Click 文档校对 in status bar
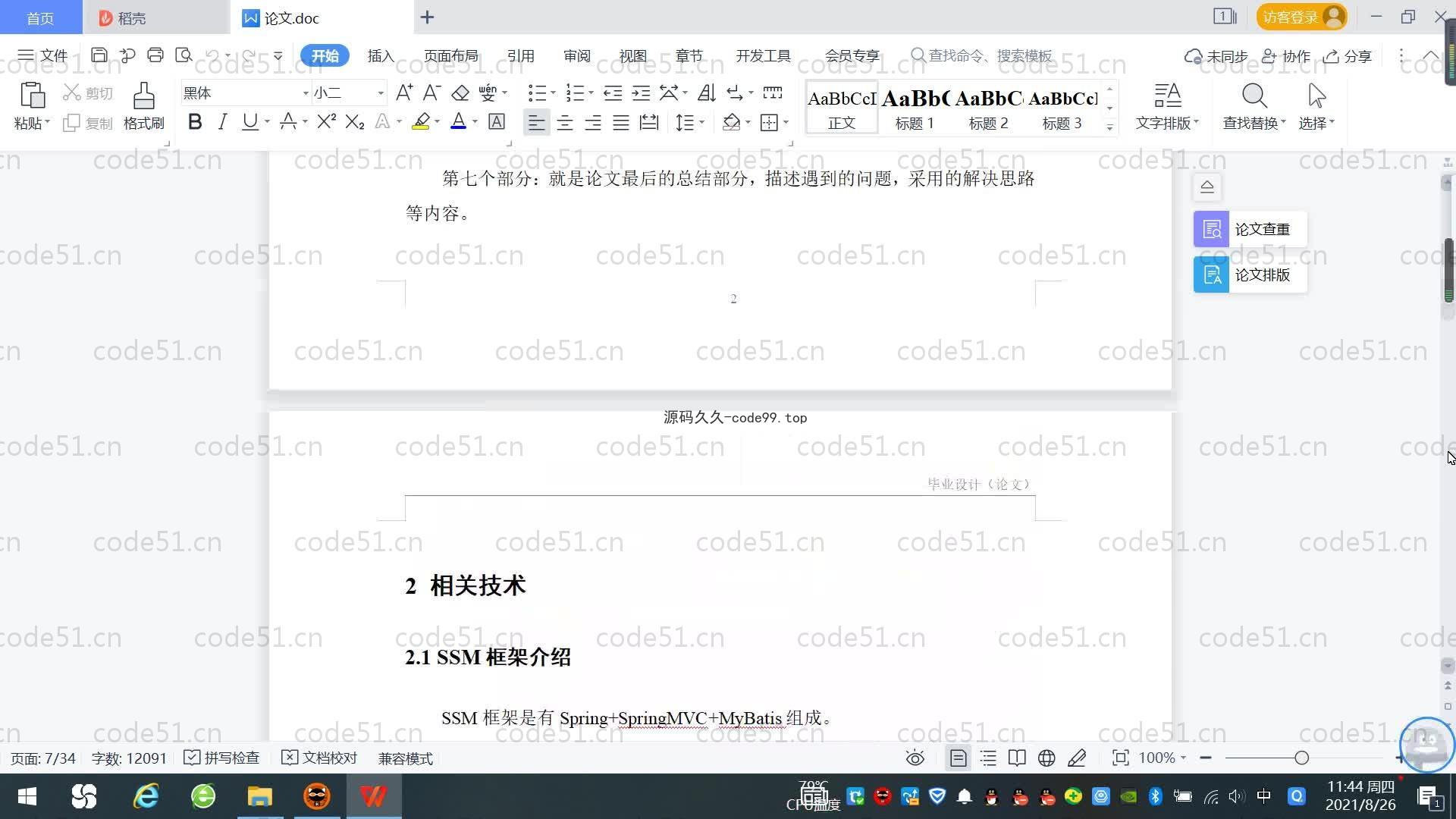Screen dimensions: 1456x819 coord(319,758)
